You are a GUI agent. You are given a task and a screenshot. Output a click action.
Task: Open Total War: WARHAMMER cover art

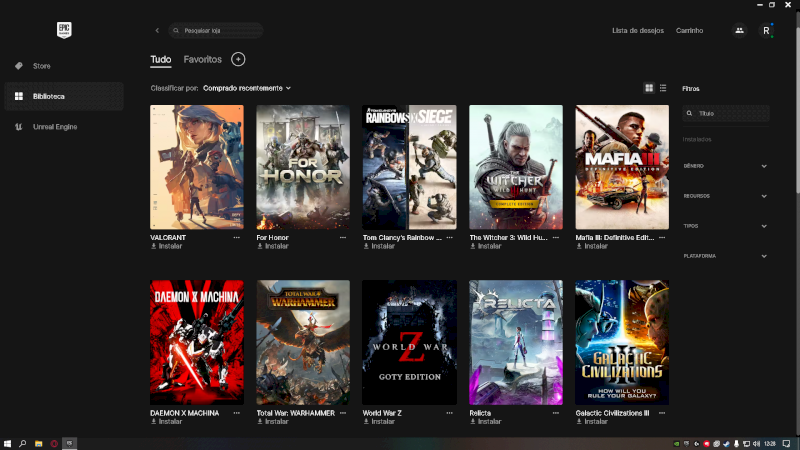pos(303,342)
